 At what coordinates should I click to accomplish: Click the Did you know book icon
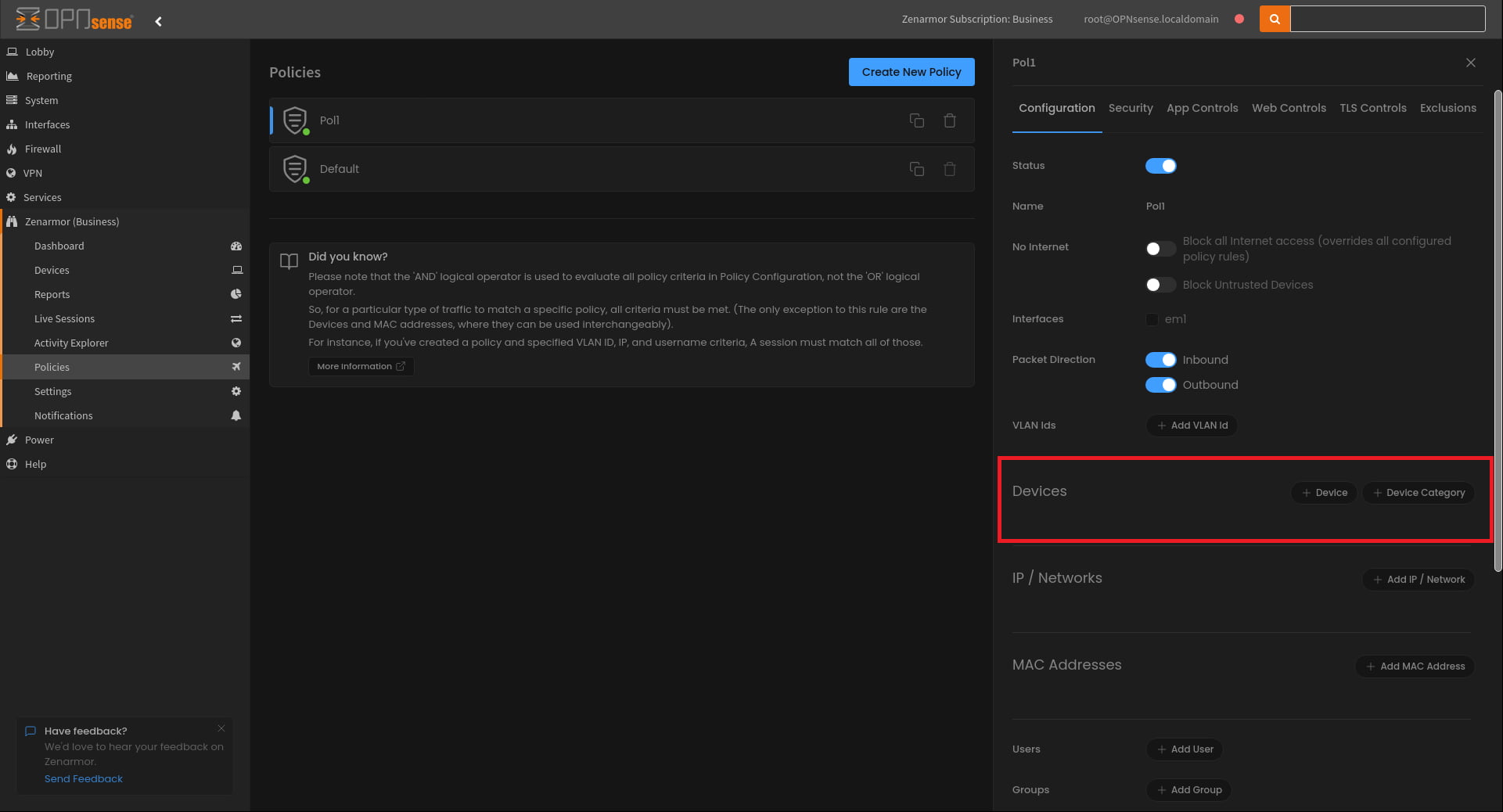(289, 261)
